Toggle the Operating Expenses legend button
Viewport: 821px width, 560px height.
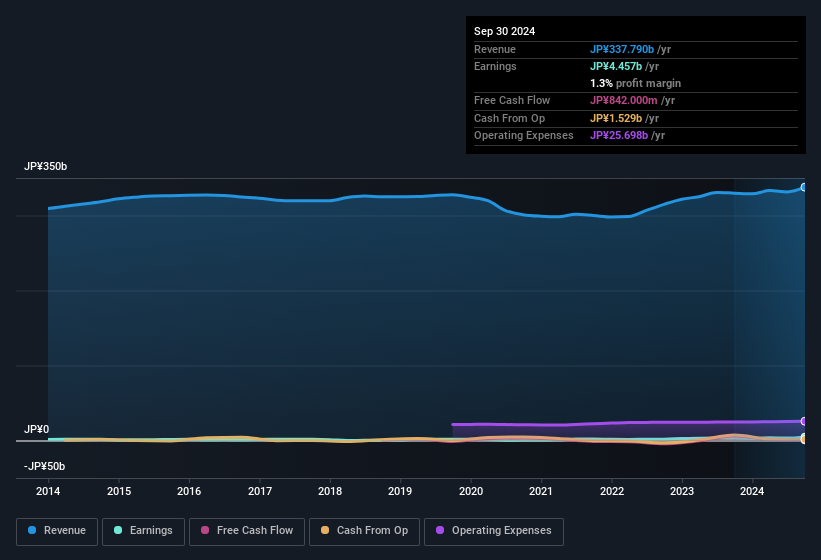click(x=494, y=531)
